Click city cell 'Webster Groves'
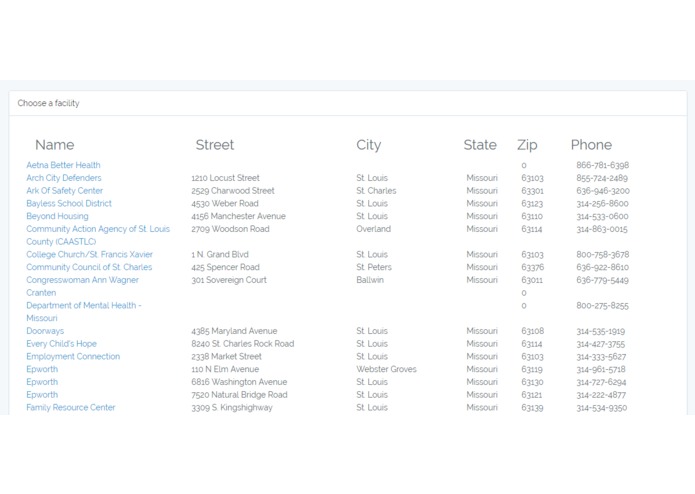 point(387,370)
